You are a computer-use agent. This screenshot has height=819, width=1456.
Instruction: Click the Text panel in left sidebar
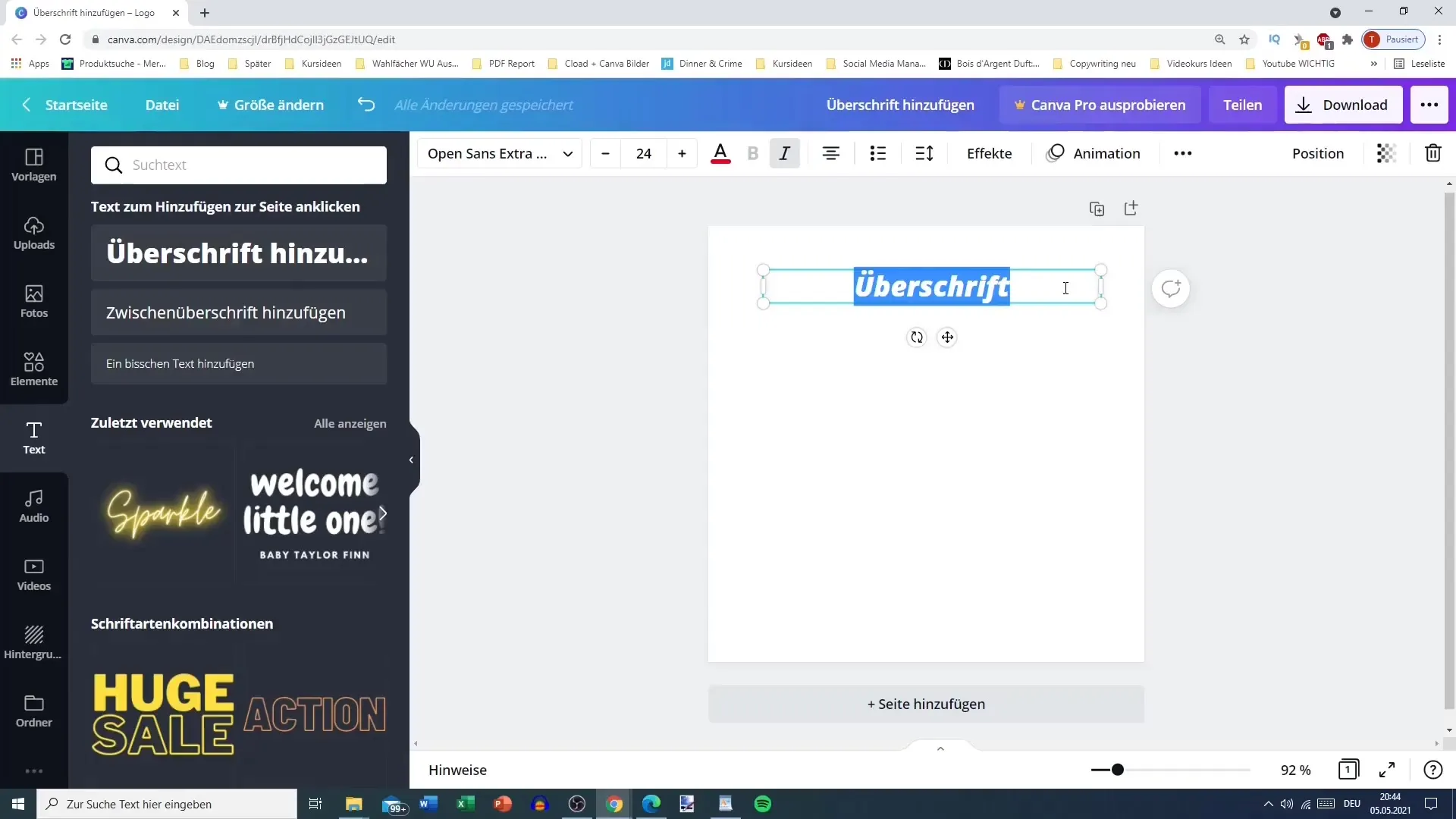34,437
